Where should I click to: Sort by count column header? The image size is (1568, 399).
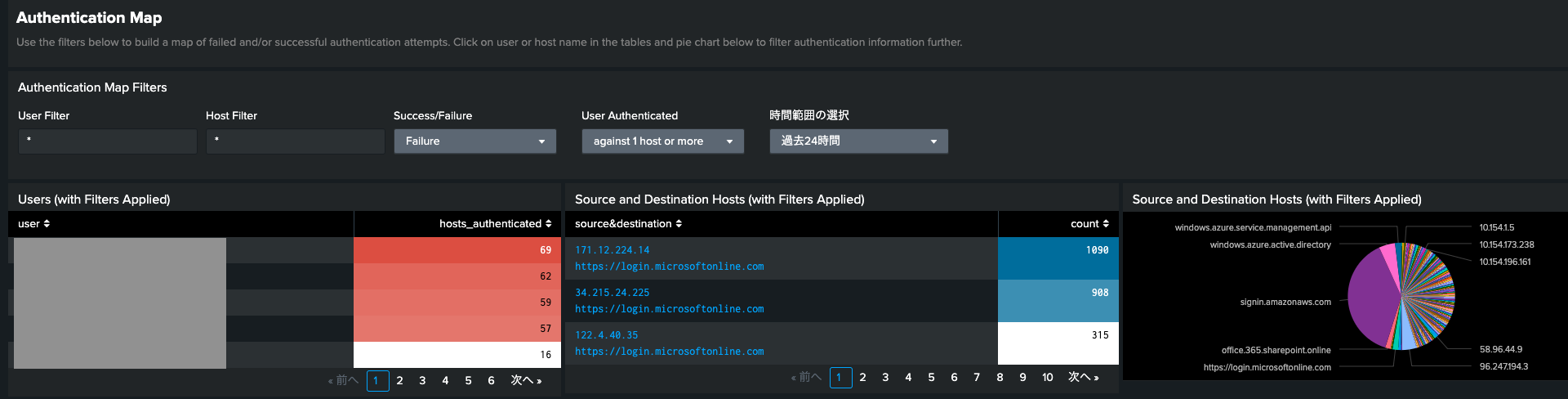(1089, 224)
